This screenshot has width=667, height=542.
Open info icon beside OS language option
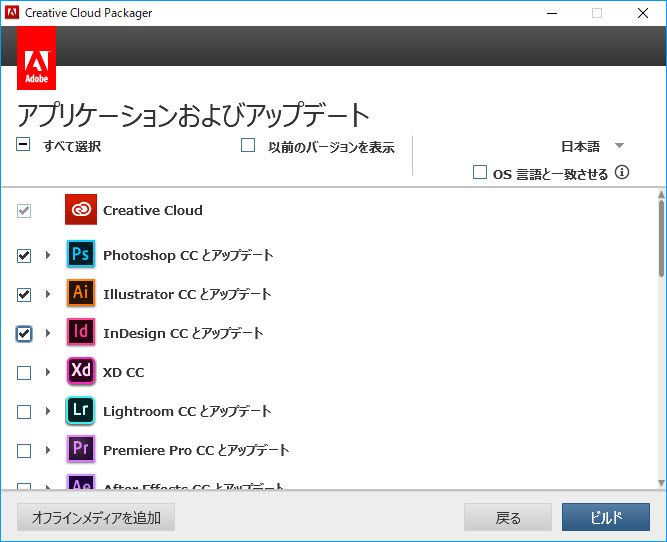click(622, 172)
